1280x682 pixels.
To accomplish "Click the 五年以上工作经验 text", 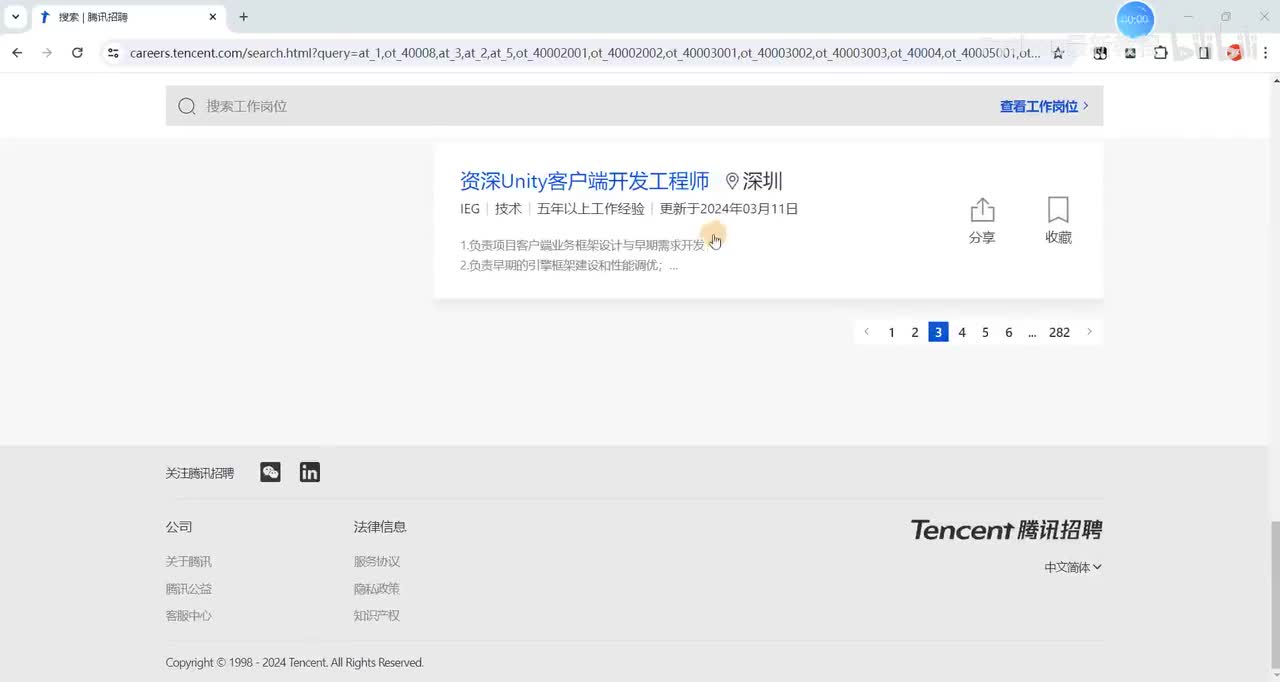I will coord(591,209).
